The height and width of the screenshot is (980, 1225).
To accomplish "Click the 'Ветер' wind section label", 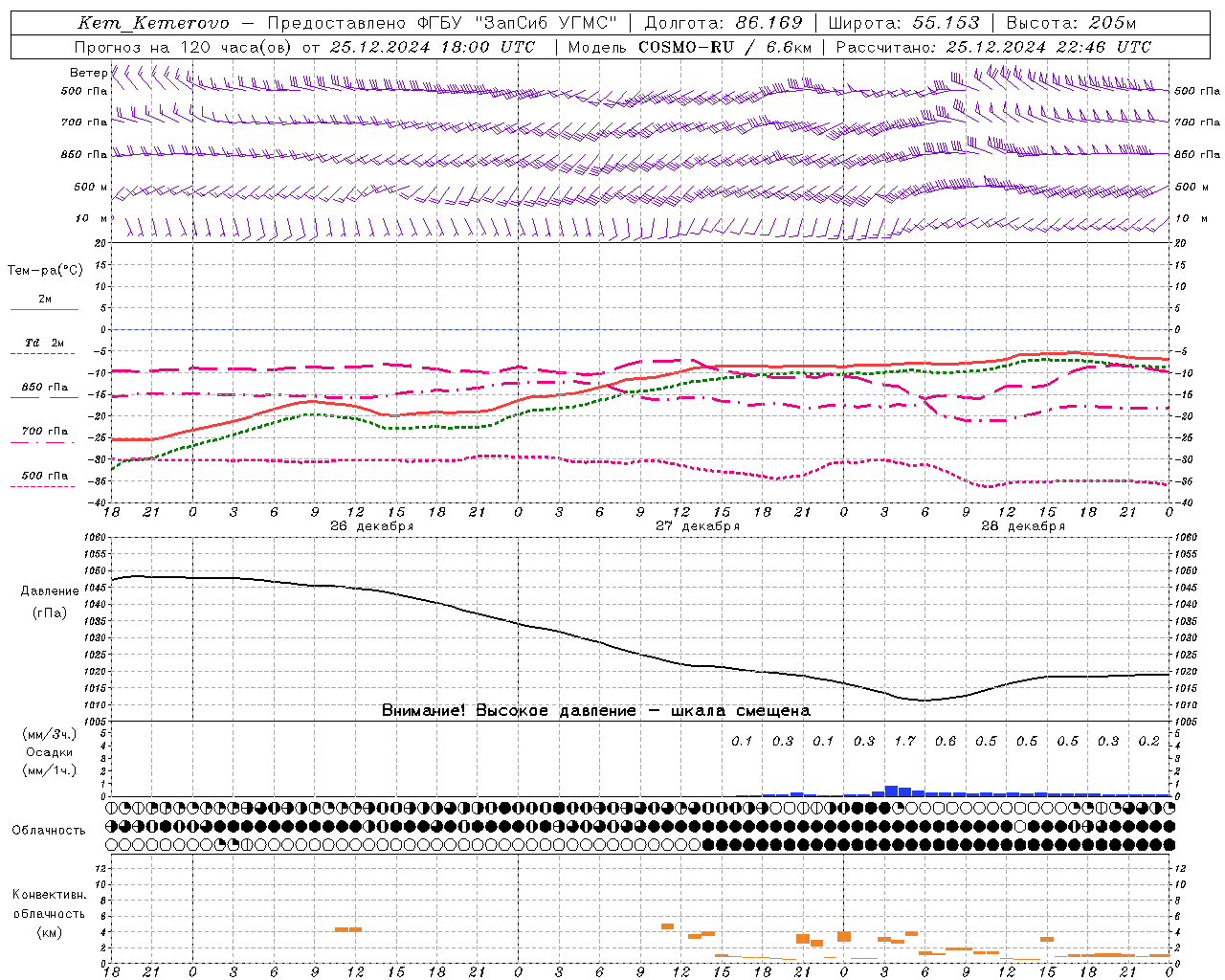I will click(x=88, y=73).
